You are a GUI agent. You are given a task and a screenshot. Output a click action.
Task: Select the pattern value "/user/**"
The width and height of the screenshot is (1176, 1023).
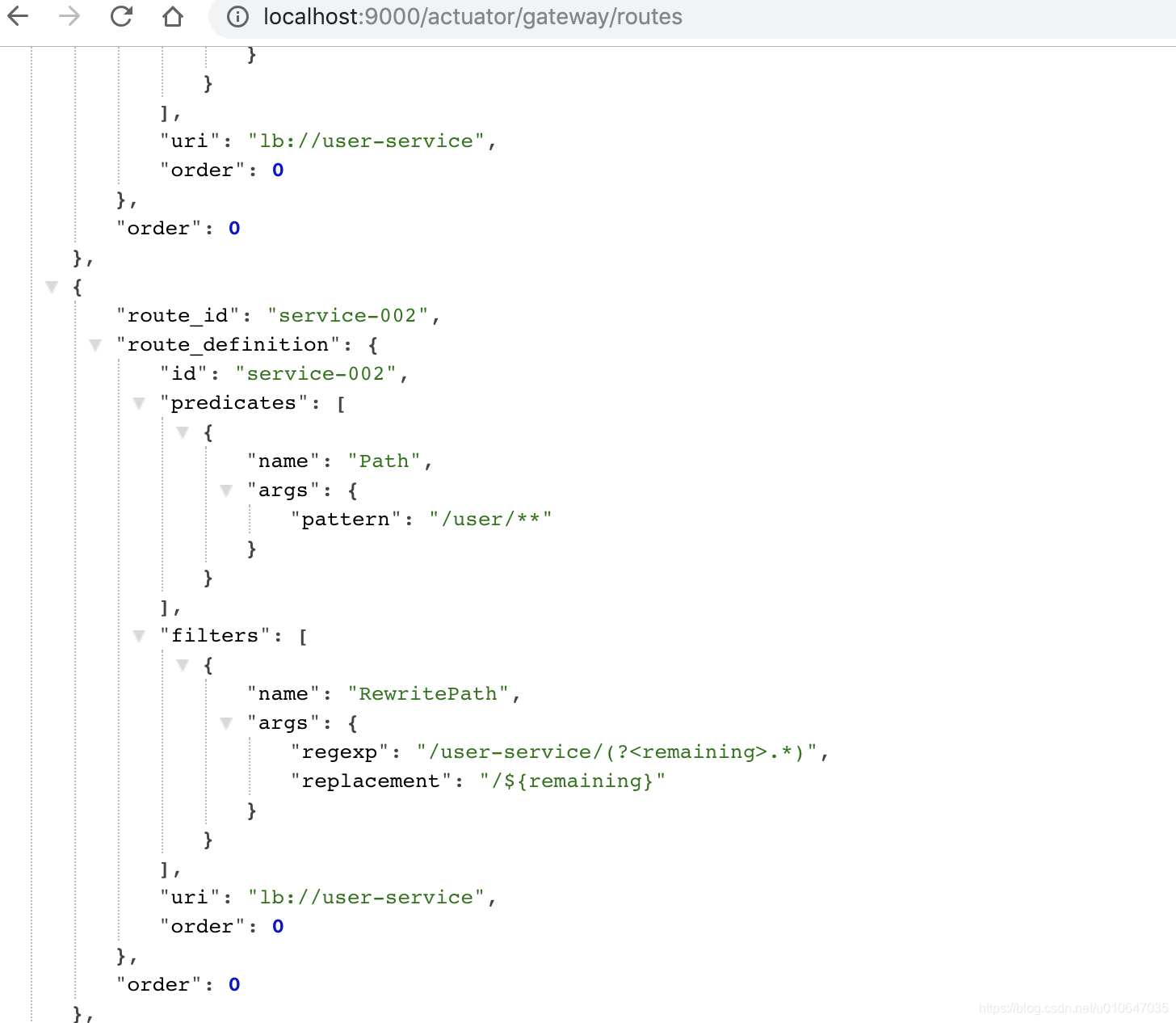pos(490,519)
